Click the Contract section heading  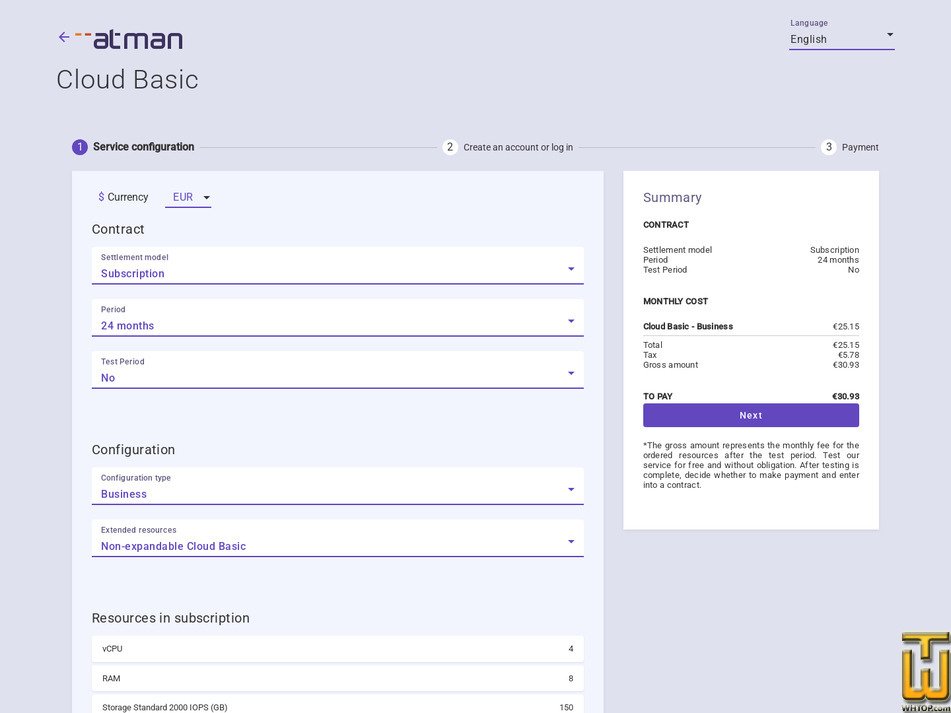[x=118, y=229]
